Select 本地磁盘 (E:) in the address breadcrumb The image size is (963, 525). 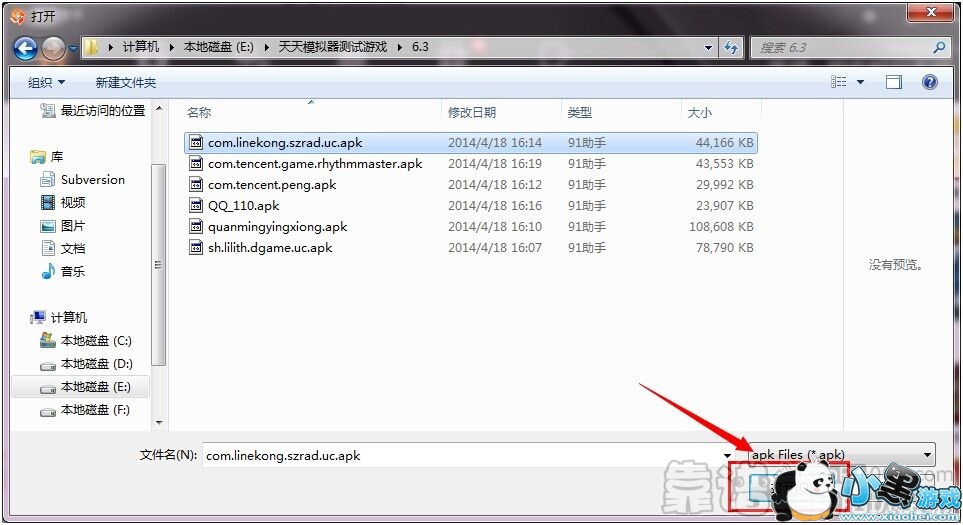[x=218, y=47]
